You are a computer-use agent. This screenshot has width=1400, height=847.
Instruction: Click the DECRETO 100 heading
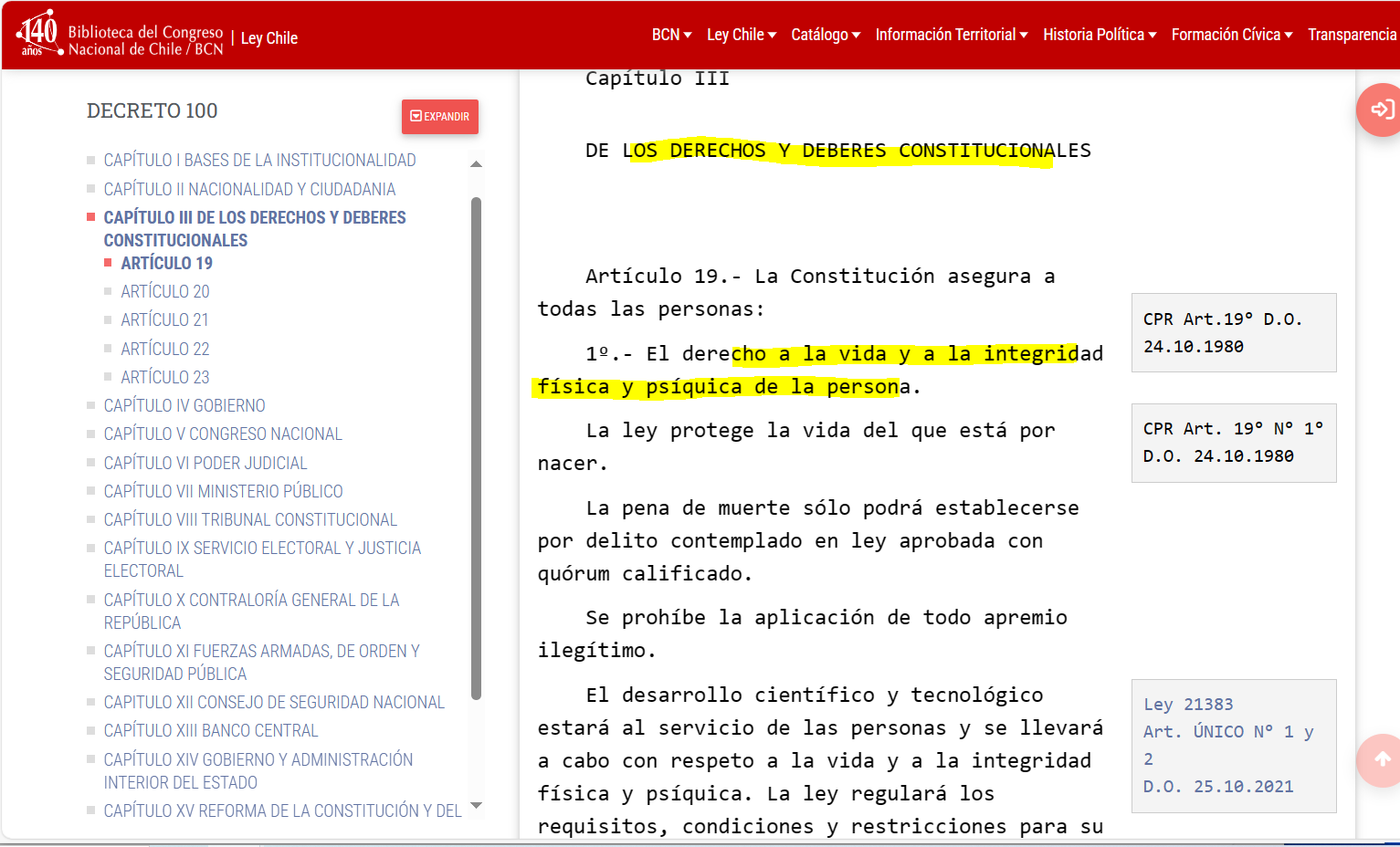coord(152,111)
